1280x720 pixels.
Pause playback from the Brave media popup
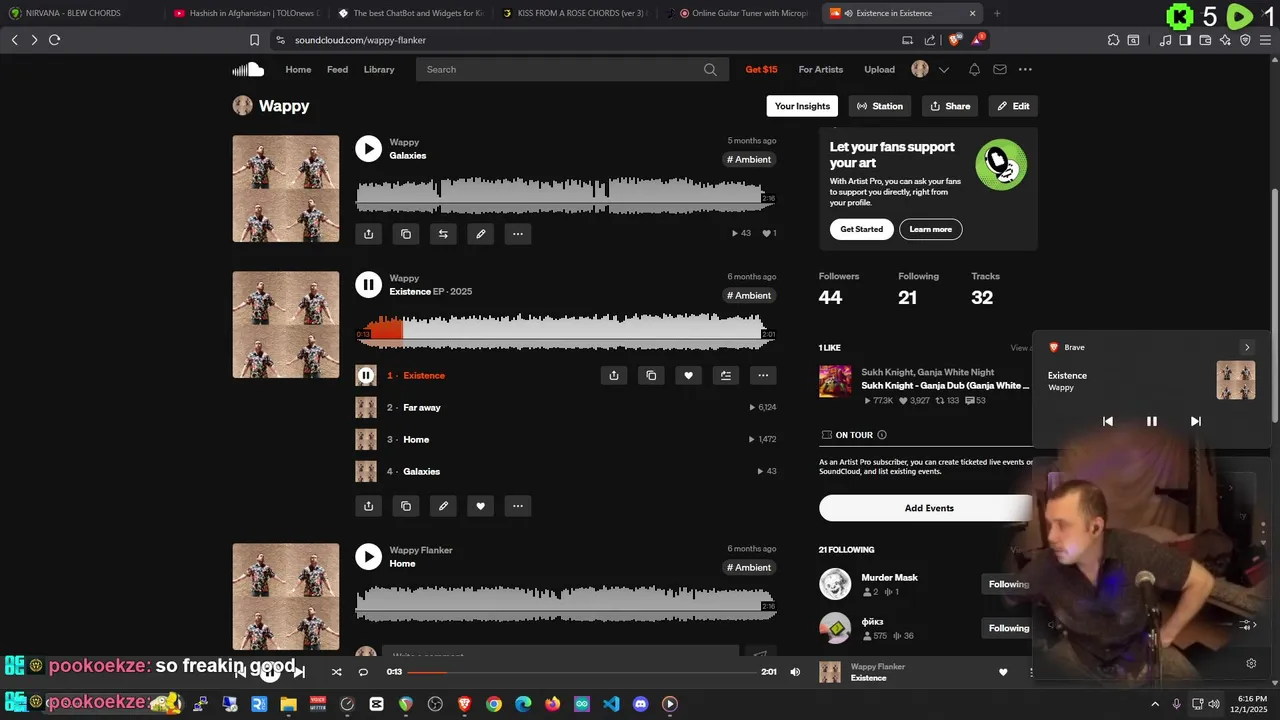[1151, 421]
